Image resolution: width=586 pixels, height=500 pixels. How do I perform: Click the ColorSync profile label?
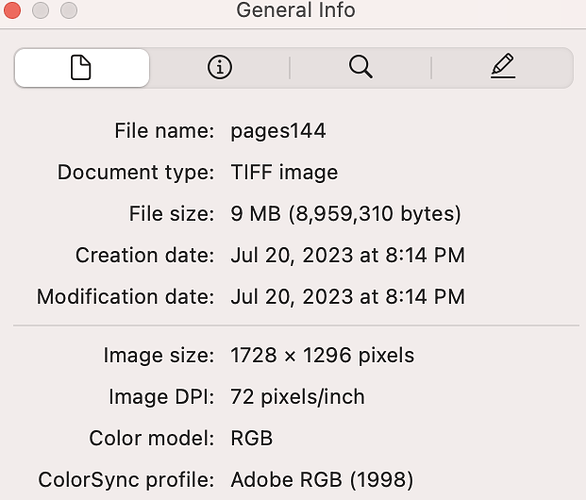[x=126, y=480]
